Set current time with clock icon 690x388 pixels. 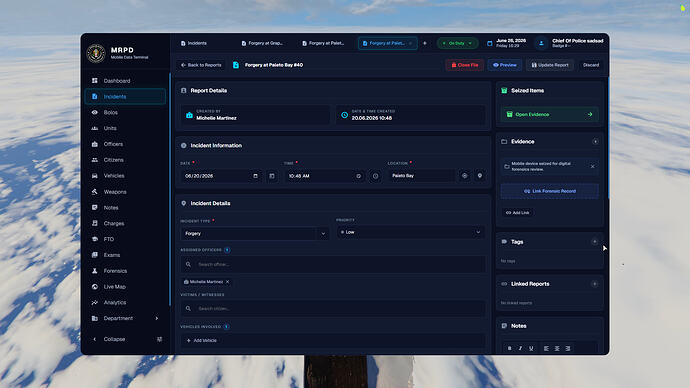point(375,176)
